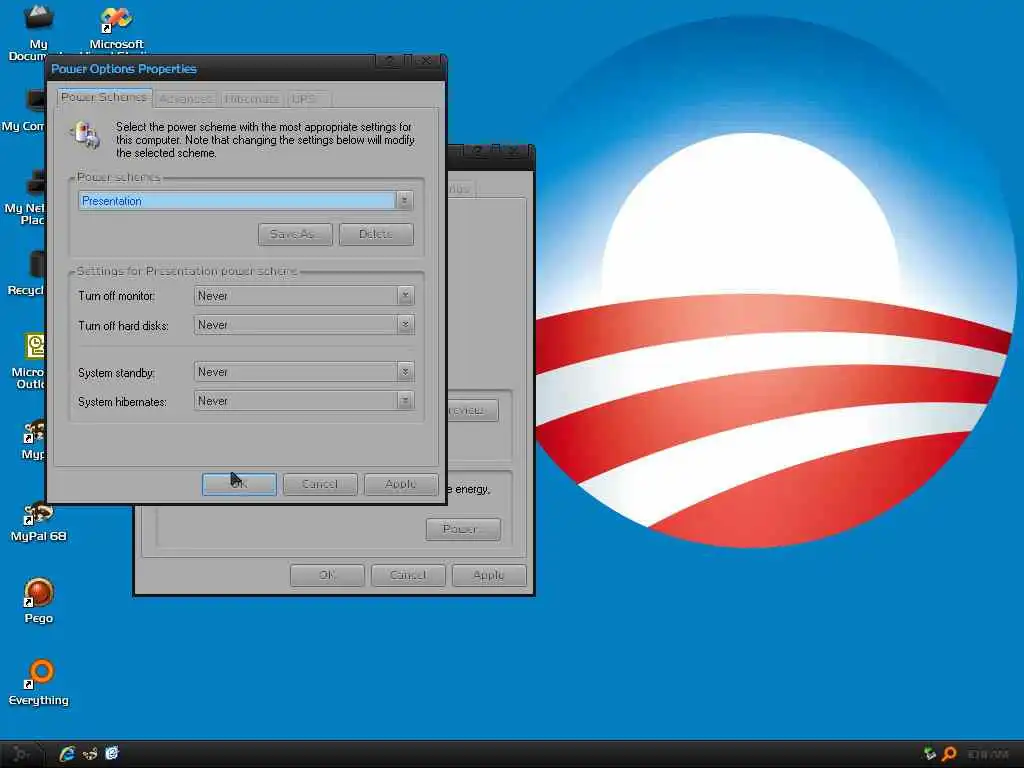Viewport: 1024px width, 768px height.
Task: Click Apply in the background window
Action: tap(489, 575)
